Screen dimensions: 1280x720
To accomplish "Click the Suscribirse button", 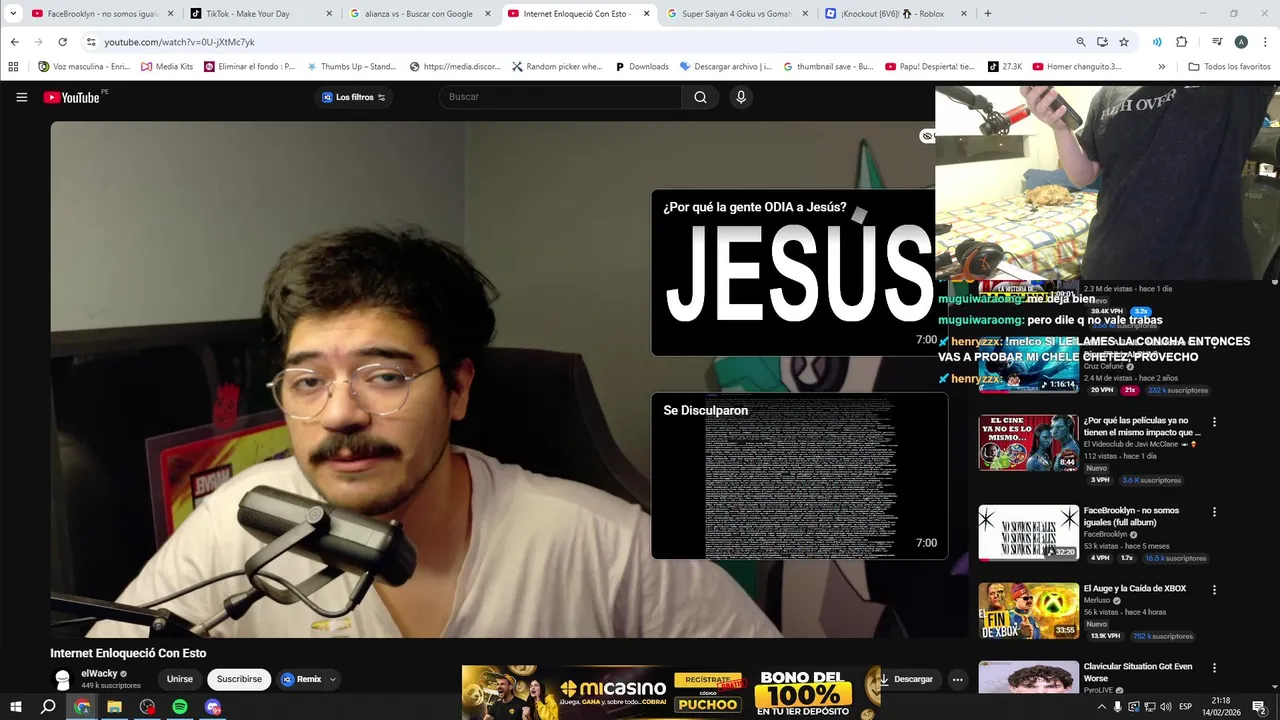I will click(x=239, y=679).
